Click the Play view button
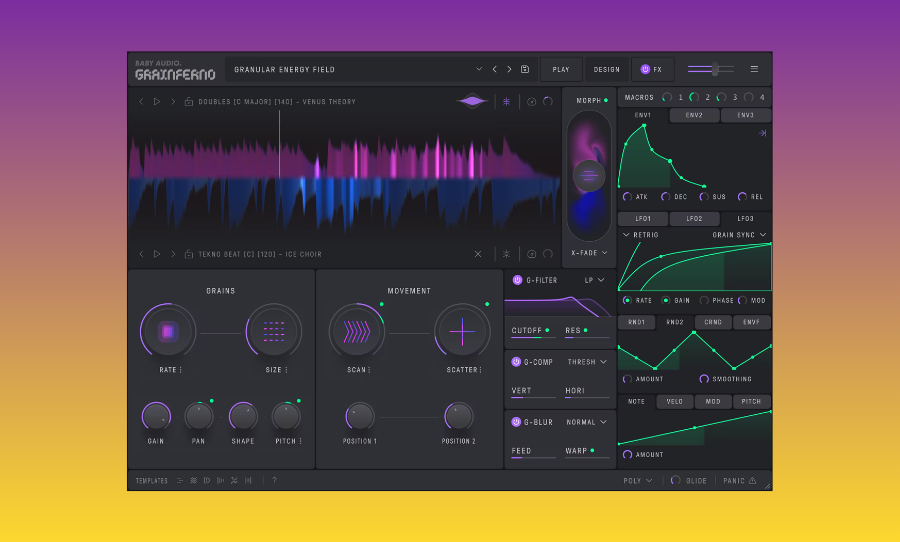The width and height of the screenshot is (900, 542). 561,70
